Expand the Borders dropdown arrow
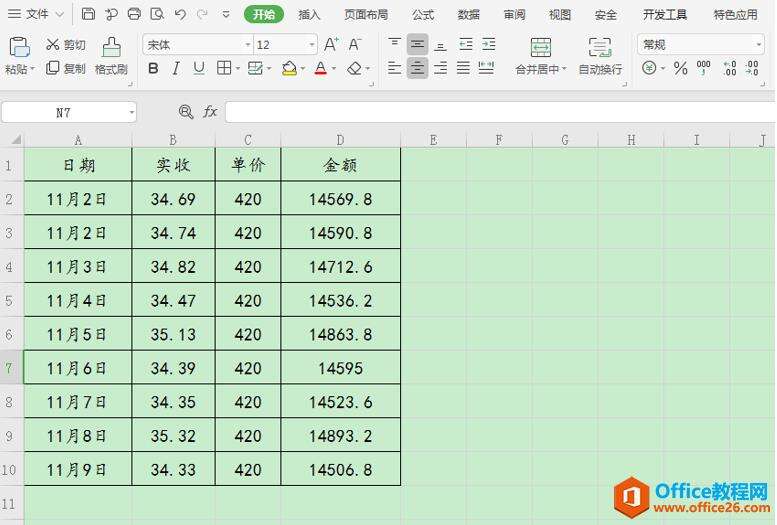This screenshot has height=525, width=777. pos(238,68)
